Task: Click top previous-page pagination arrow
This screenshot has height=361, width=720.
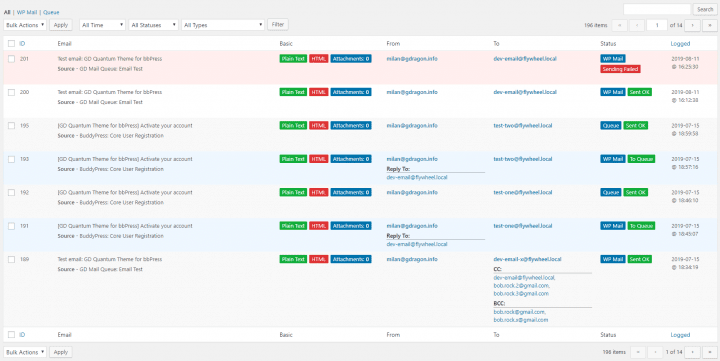Action: [x=637, y=25]
